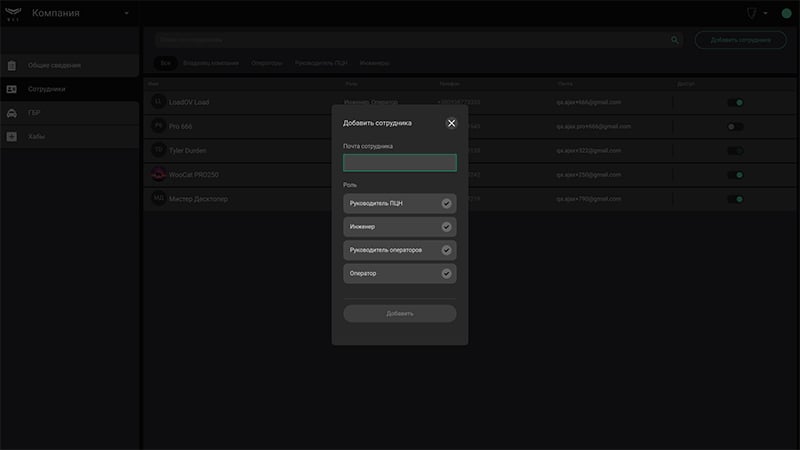This screenshot has width=800, height=450.
Task: Close the Добавить сотрудника dialog
Action: click(x=451, y=123)
